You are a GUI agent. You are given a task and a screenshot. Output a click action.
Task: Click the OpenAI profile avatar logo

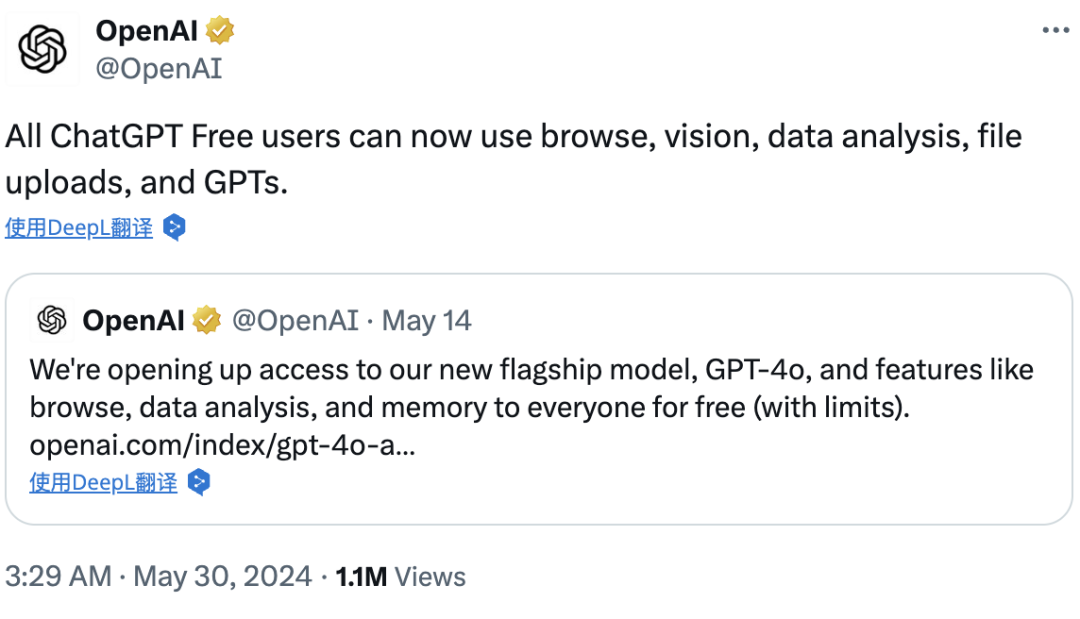click(x=42, y=49)
